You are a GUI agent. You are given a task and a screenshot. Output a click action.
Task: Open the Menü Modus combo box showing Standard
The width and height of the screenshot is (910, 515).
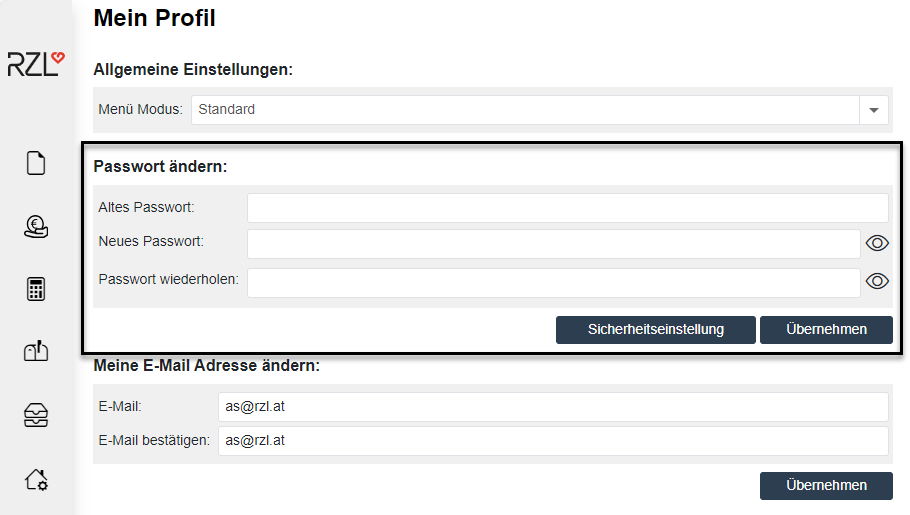(x=525, y=110)
